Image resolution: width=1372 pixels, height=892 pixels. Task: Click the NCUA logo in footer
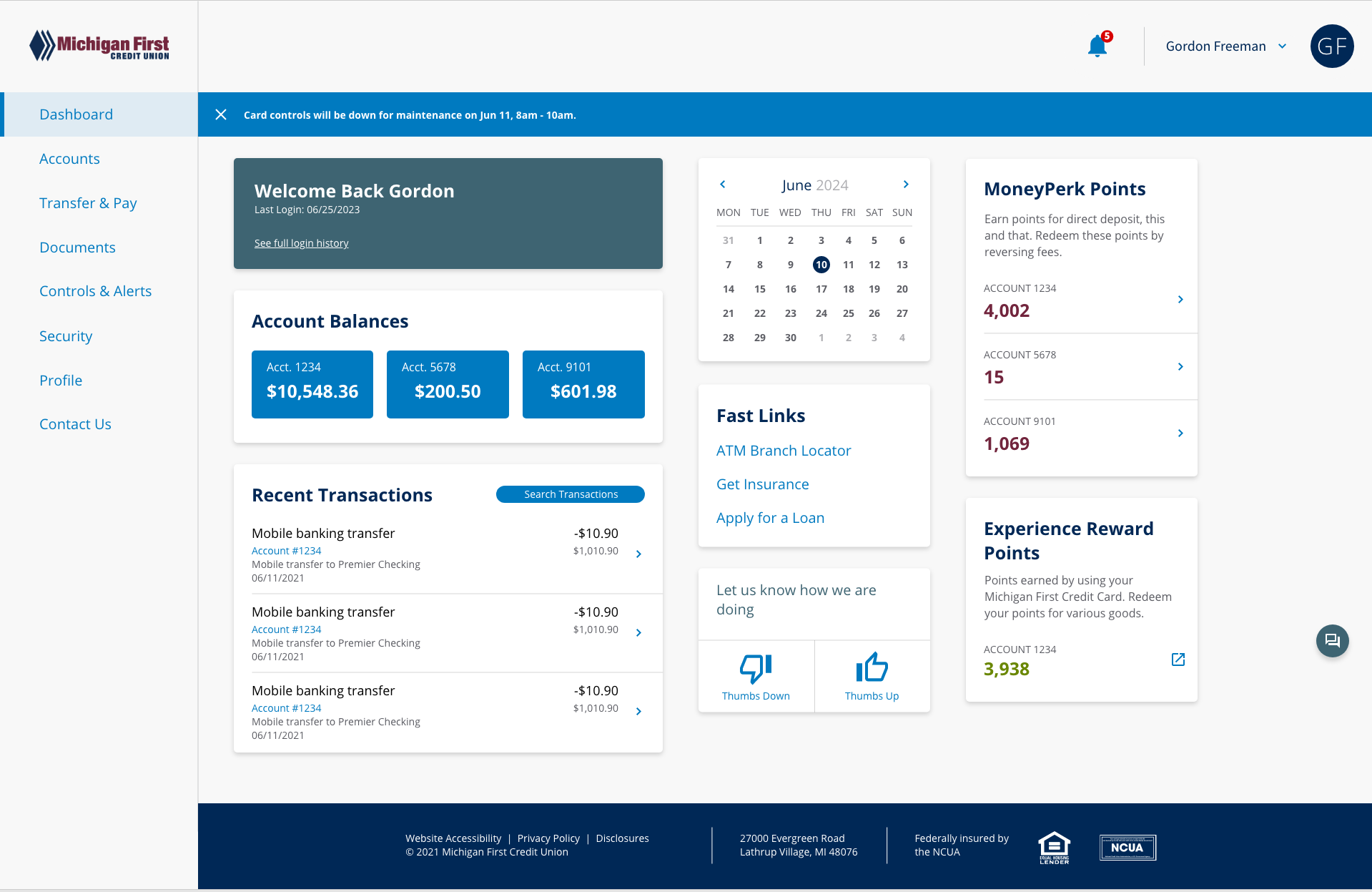[x=1127, y=848]
